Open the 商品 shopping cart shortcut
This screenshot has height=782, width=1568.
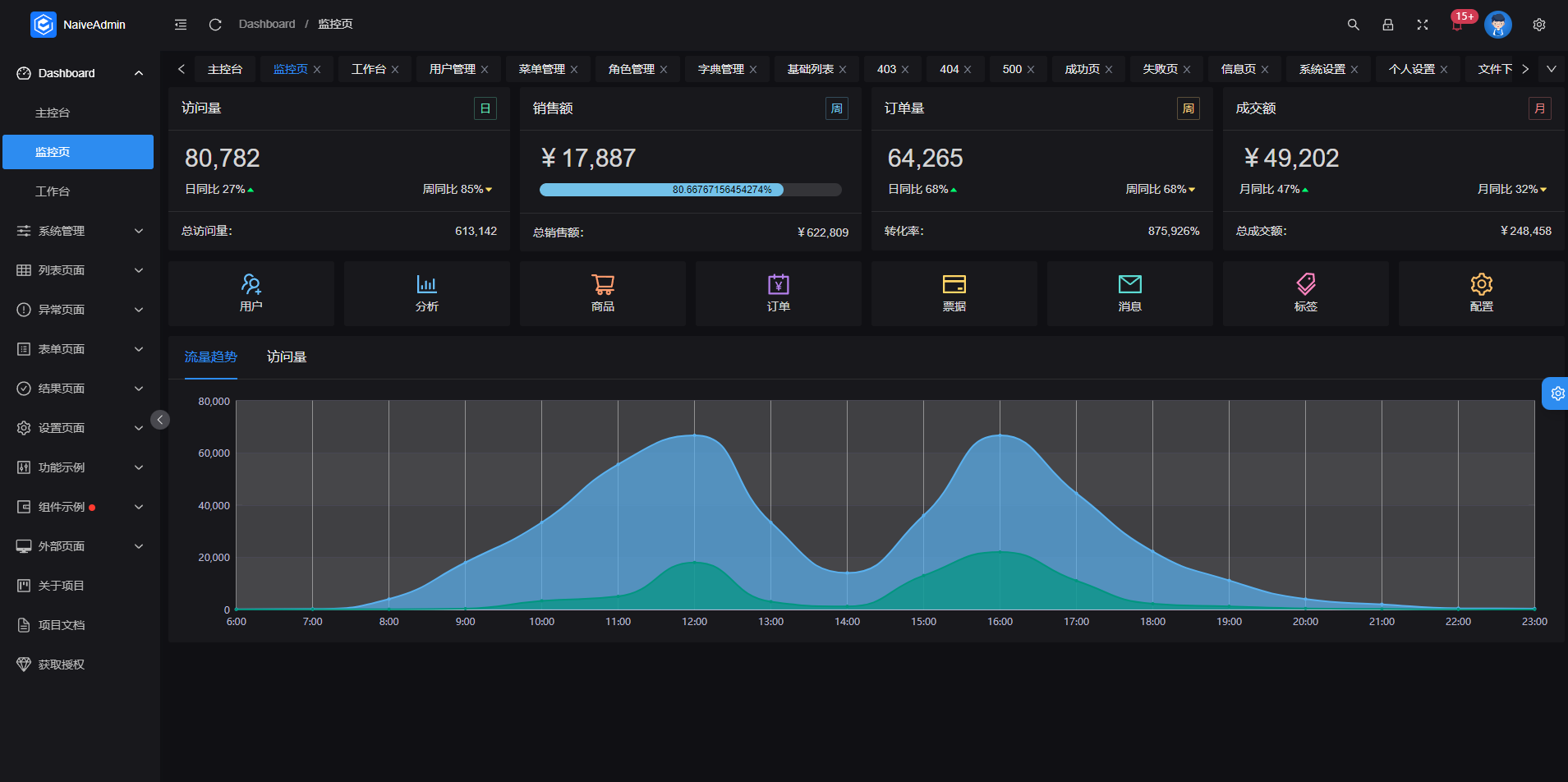pos(602,293)
